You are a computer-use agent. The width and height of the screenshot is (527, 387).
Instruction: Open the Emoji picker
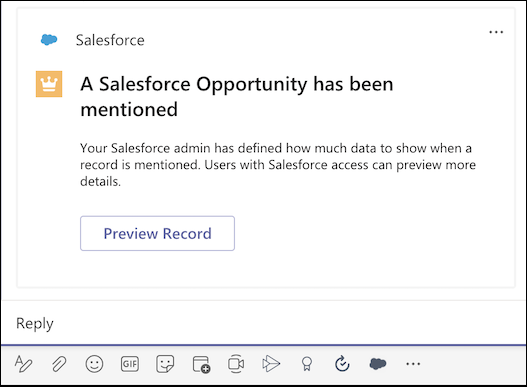tap(94, 364)
